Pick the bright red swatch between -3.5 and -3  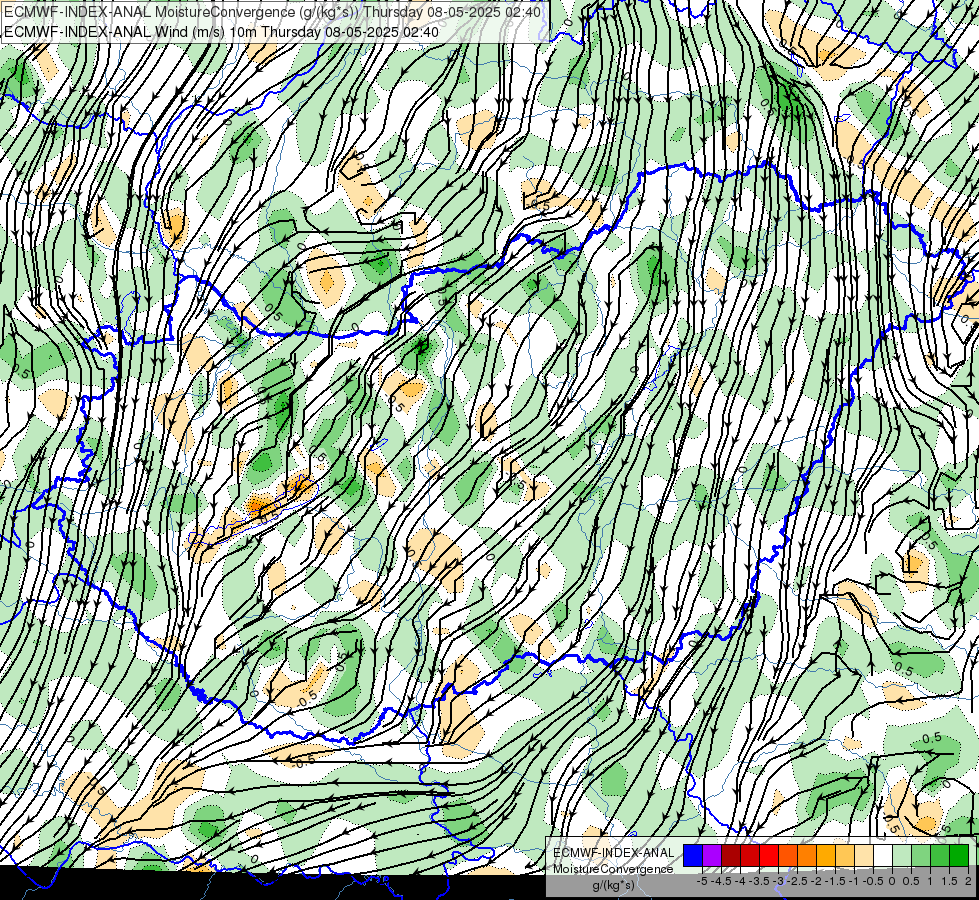point(769,856)
